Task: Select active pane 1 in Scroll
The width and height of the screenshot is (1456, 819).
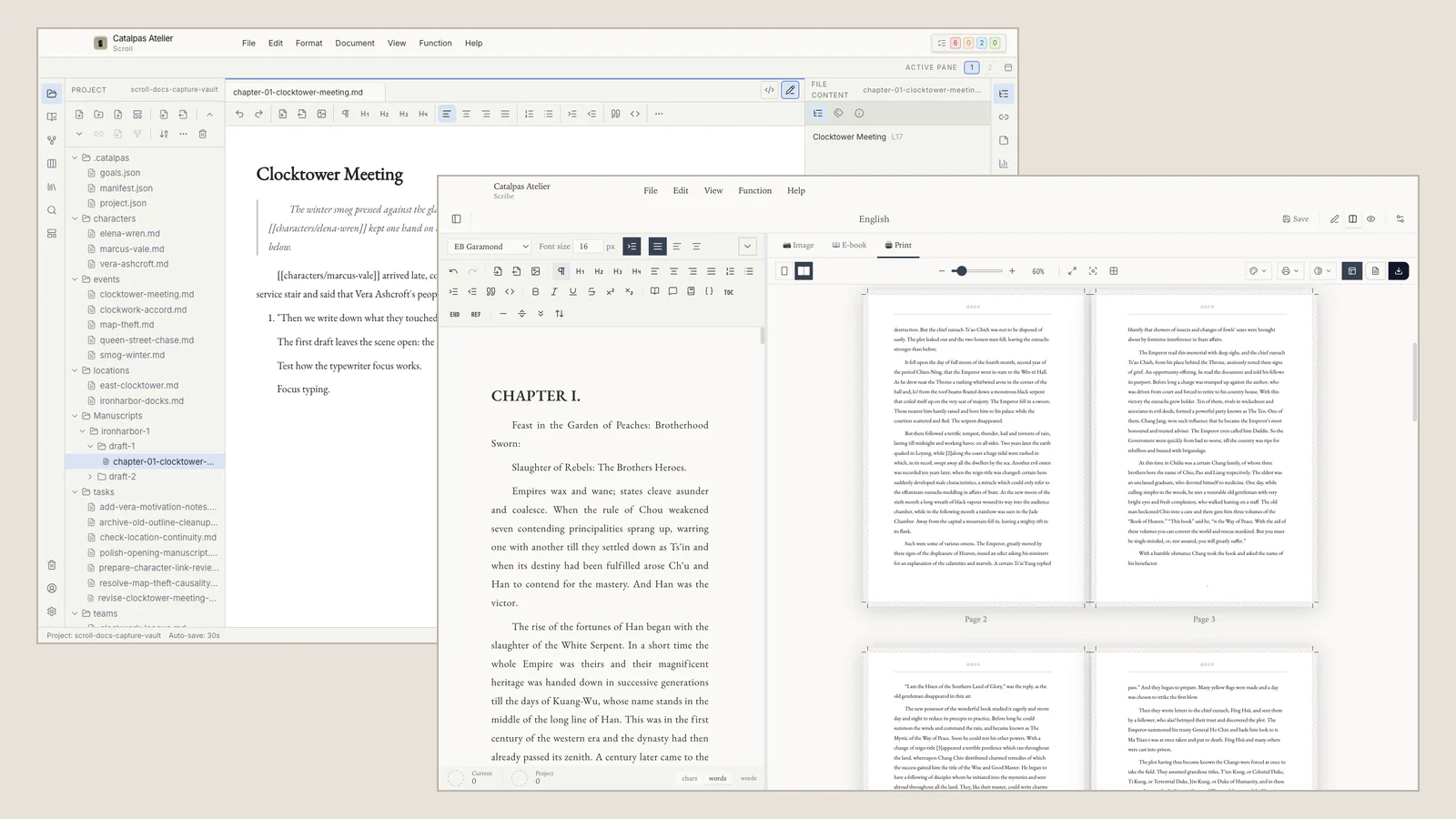Action: (972, 67)
